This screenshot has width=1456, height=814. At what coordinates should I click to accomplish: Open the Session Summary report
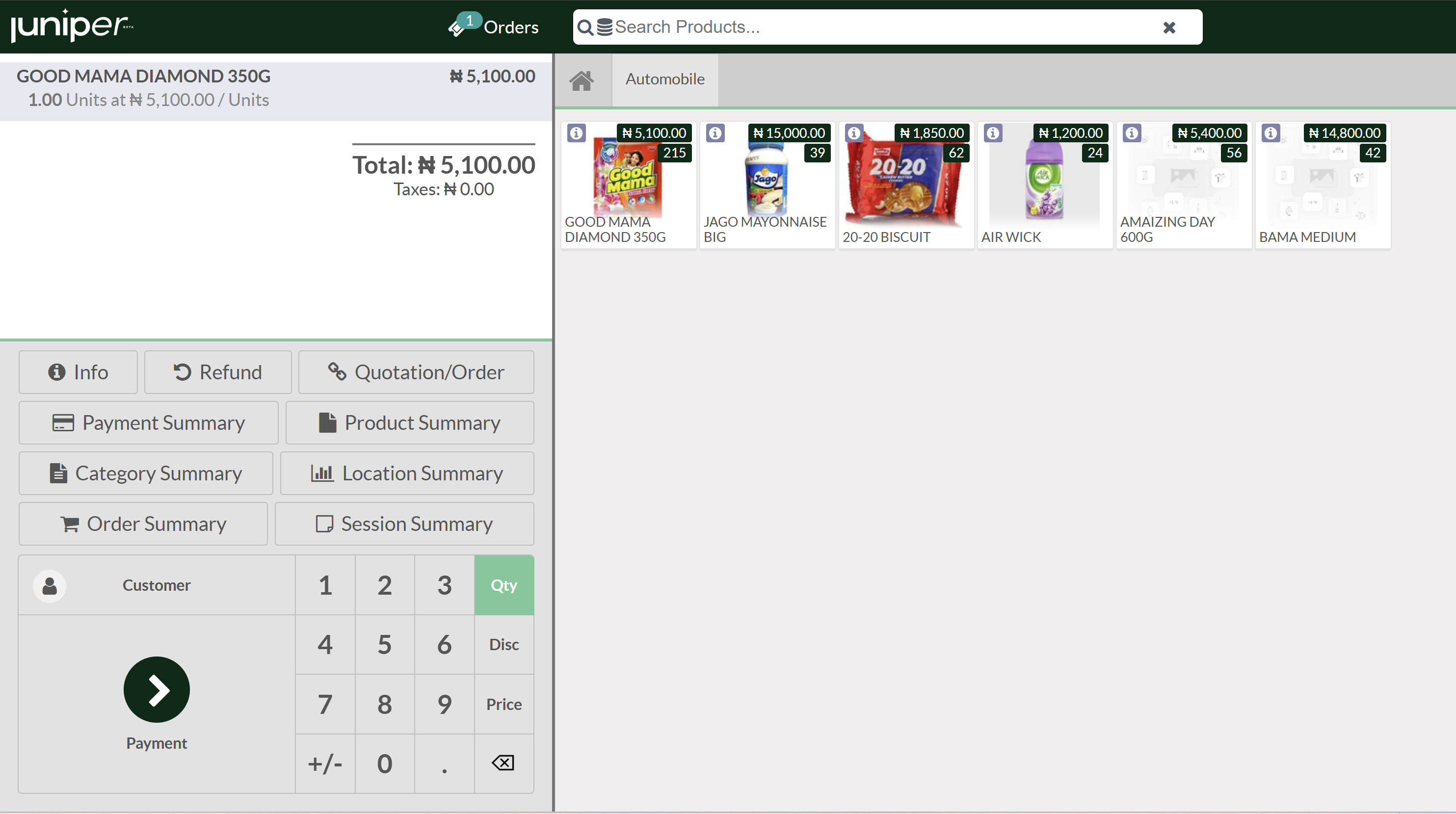(x=404, y=524)
